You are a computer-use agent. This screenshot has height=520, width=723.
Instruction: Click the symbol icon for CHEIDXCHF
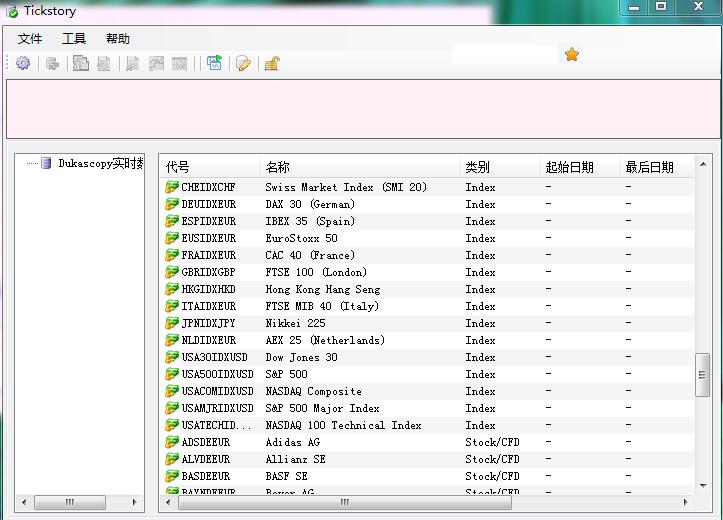[172, 187]
